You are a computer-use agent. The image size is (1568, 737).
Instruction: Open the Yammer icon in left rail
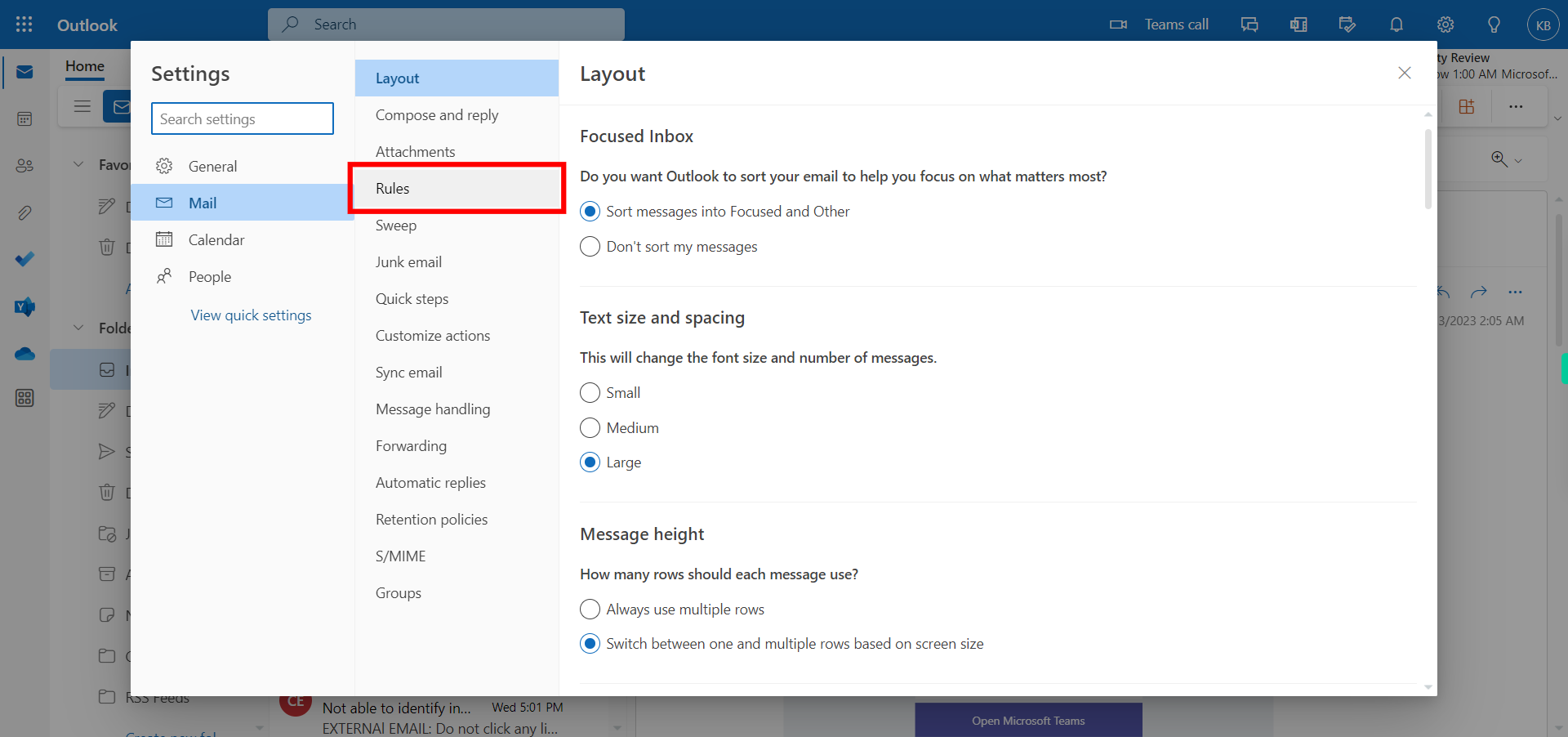click(x=24, y=306)
